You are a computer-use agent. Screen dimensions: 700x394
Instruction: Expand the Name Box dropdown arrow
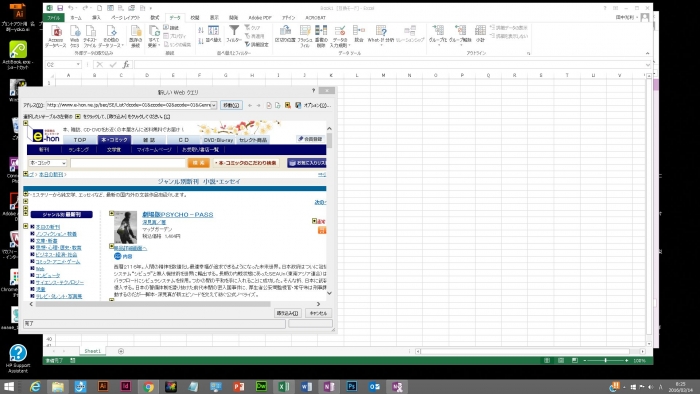[x=78, y=65]
